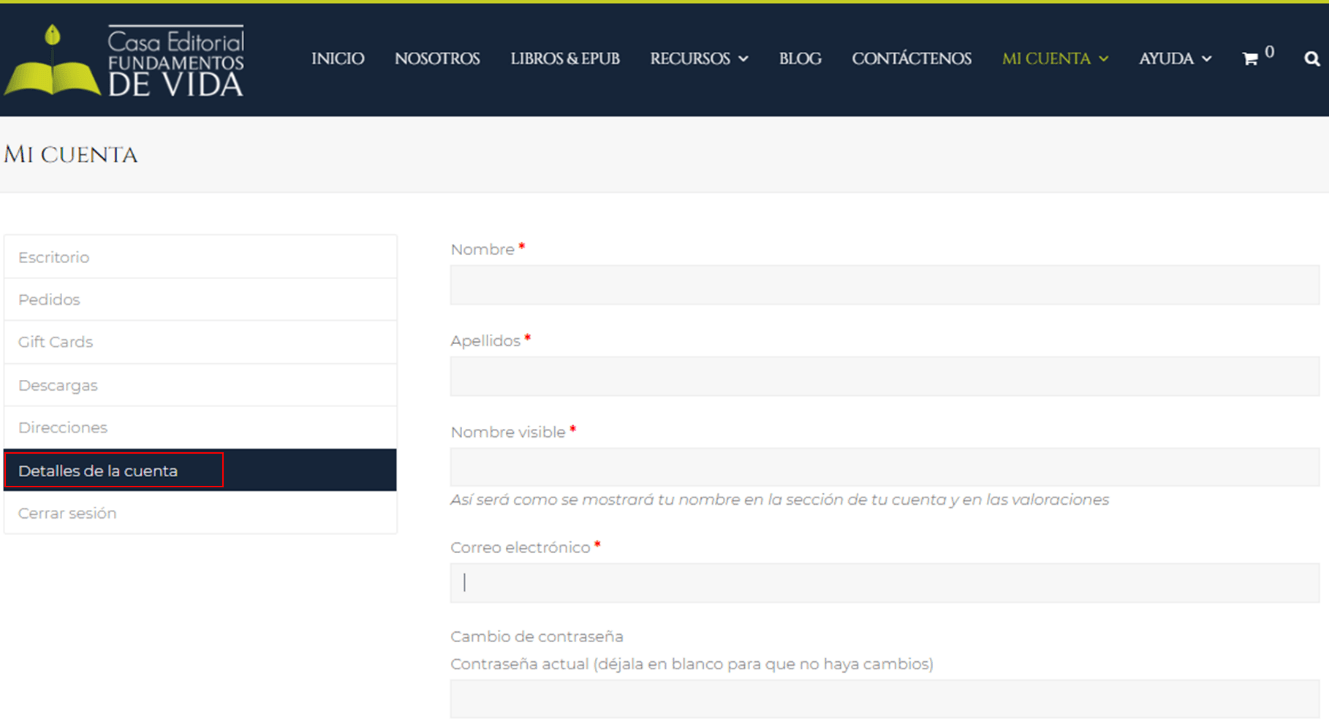Navigate to the Blog page
Viewport: 1329px width, 724px height.
click(800, 59)
